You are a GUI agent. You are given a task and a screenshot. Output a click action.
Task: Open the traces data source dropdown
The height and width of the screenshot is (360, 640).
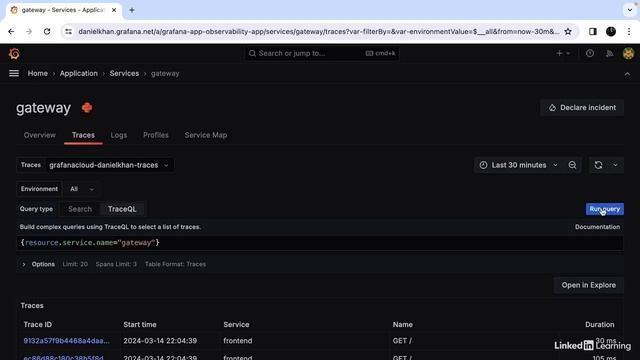[109, 165]
